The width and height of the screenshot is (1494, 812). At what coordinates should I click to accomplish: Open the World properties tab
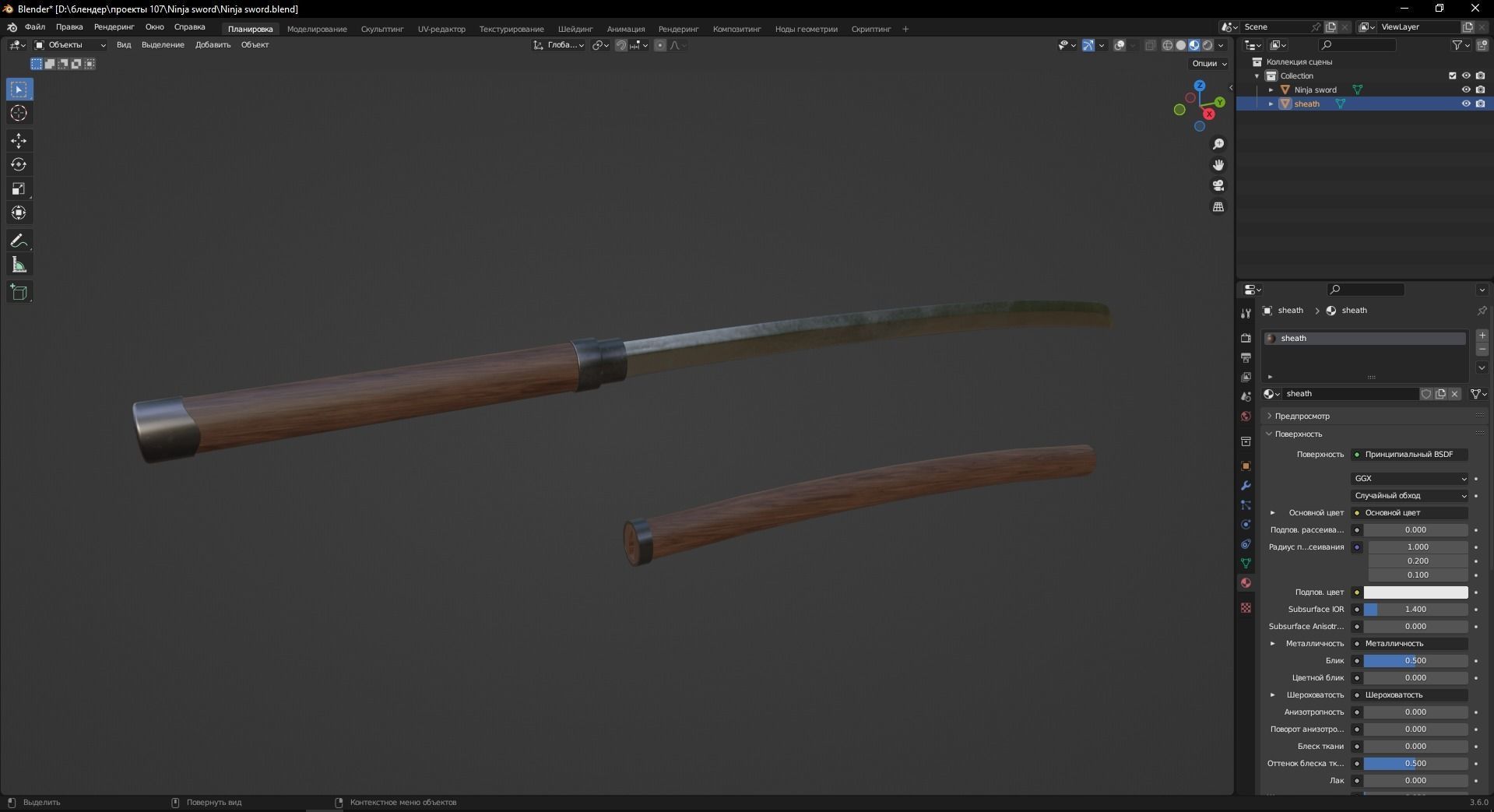1246,417
